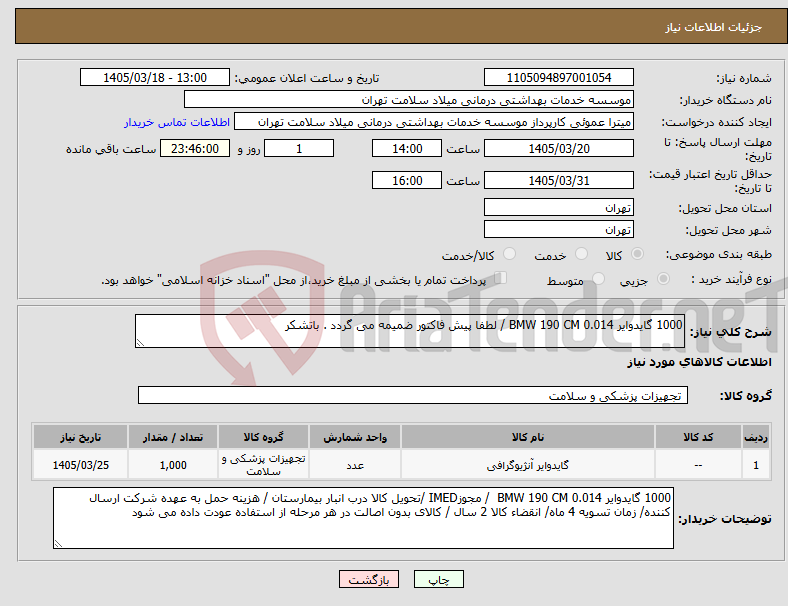Click the گروه کالا field تجهیزات پزشکی
The width and height of the screenshot is (788, 606).
413,395
